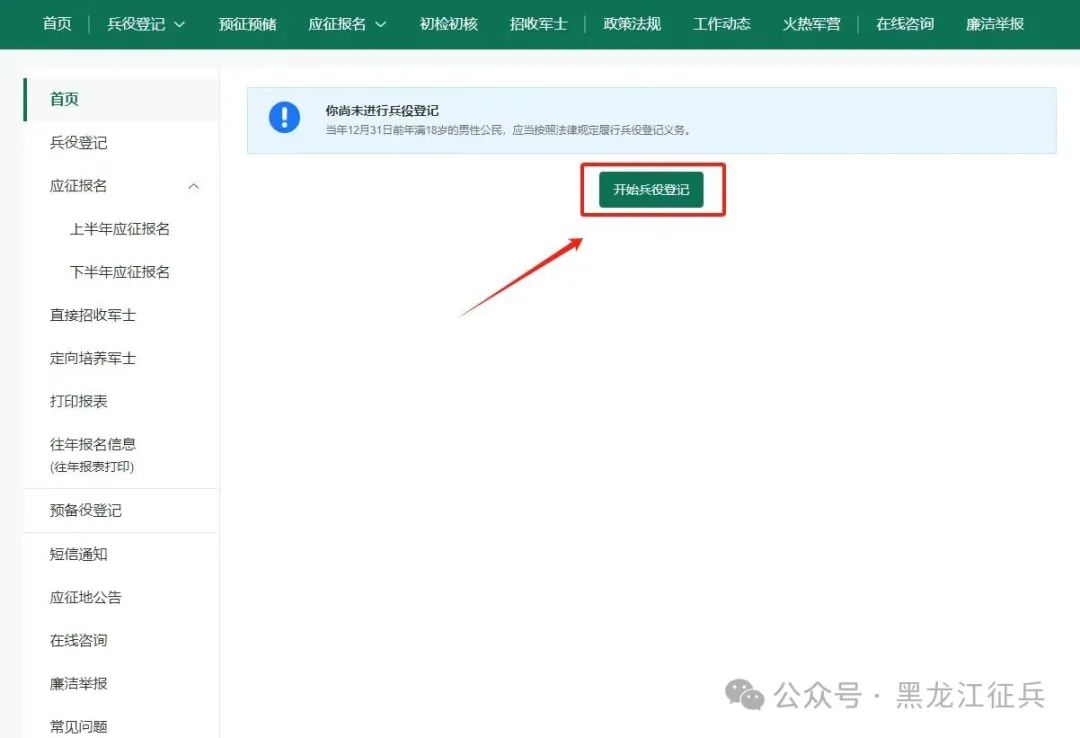The width and height of the screenshot is (1080, 738).
Task: Open the 应征报名 dropdown in the top navigation
Action: 340,23
